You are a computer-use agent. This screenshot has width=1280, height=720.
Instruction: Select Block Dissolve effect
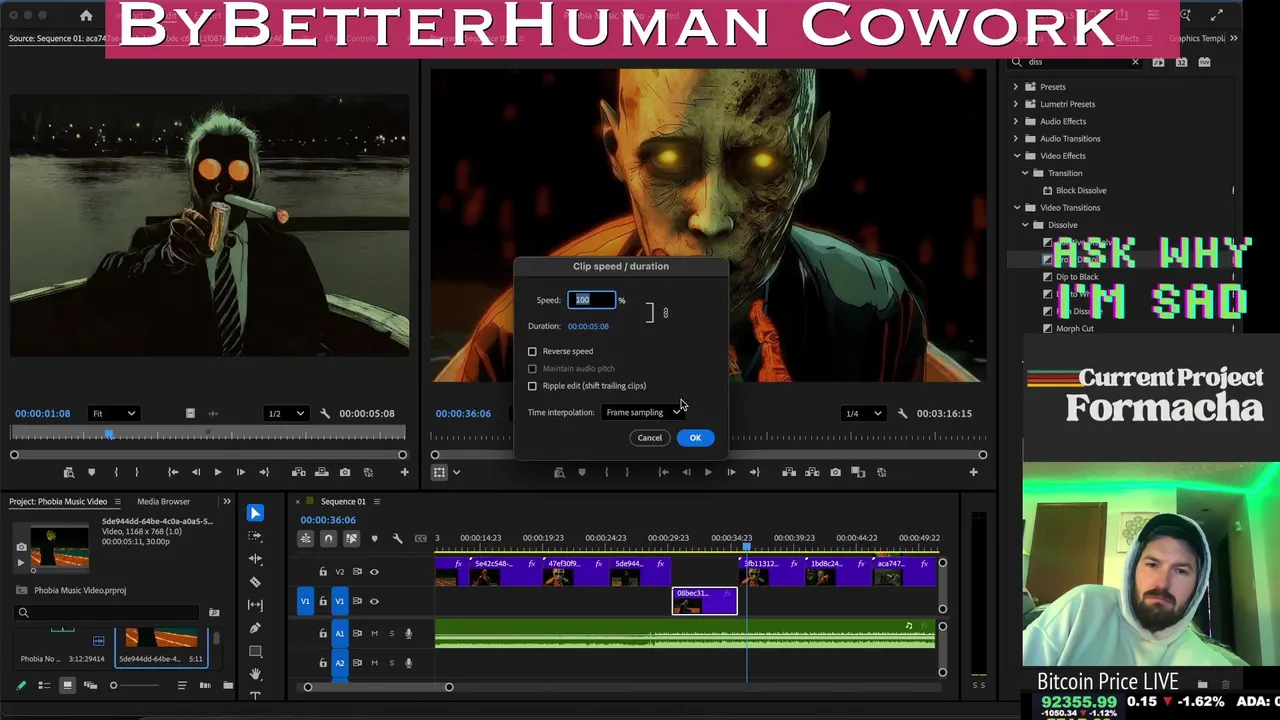(1081, 190)
